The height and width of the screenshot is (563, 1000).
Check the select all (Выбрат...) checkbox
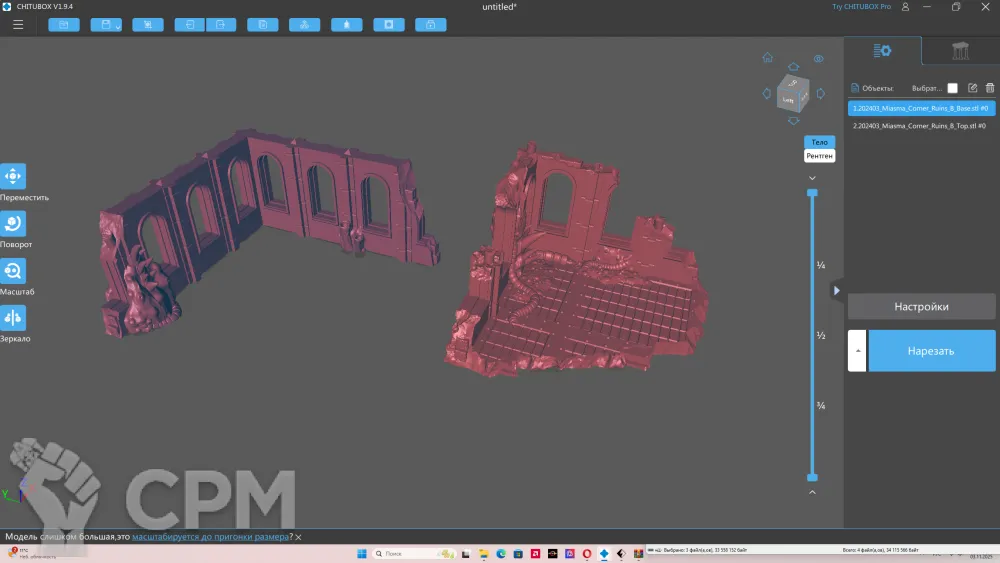pos(952,88)
